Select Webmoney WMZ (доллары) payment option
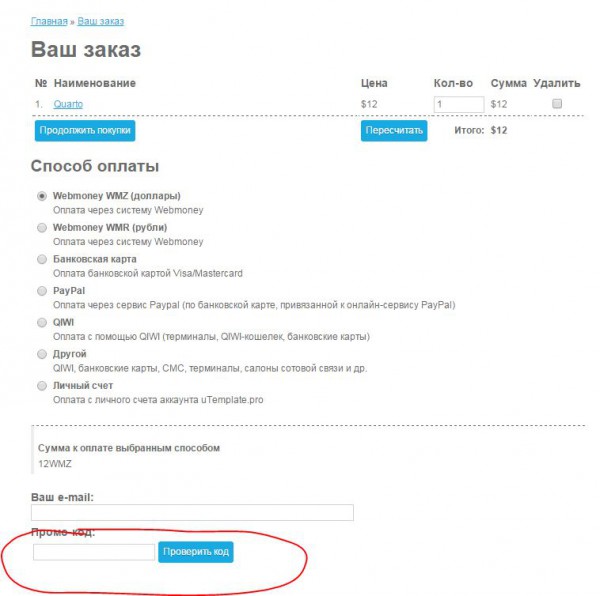The width and height of the screenshot is (600, 596). point(42,196)
